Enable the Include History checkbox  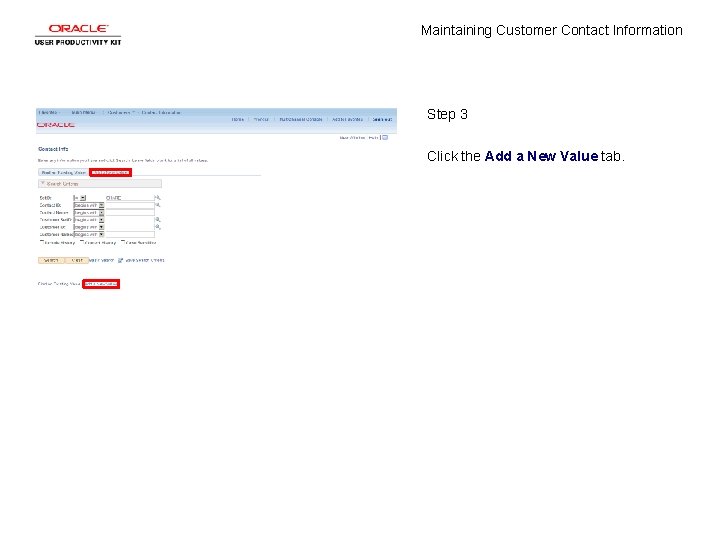point(41,242)
